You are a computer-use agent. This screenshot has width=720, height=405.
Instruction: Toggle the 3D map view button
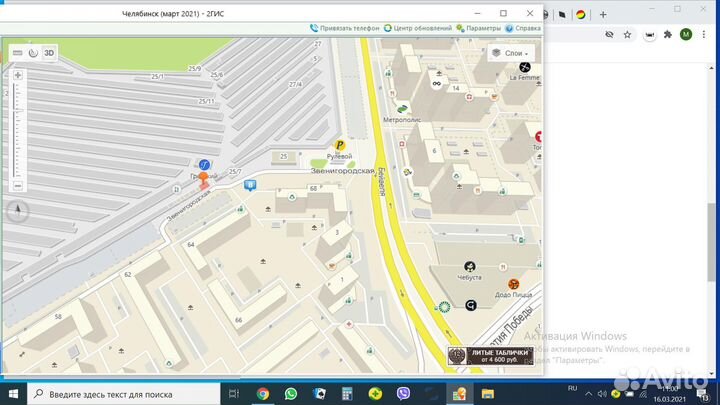coord(49,52)
